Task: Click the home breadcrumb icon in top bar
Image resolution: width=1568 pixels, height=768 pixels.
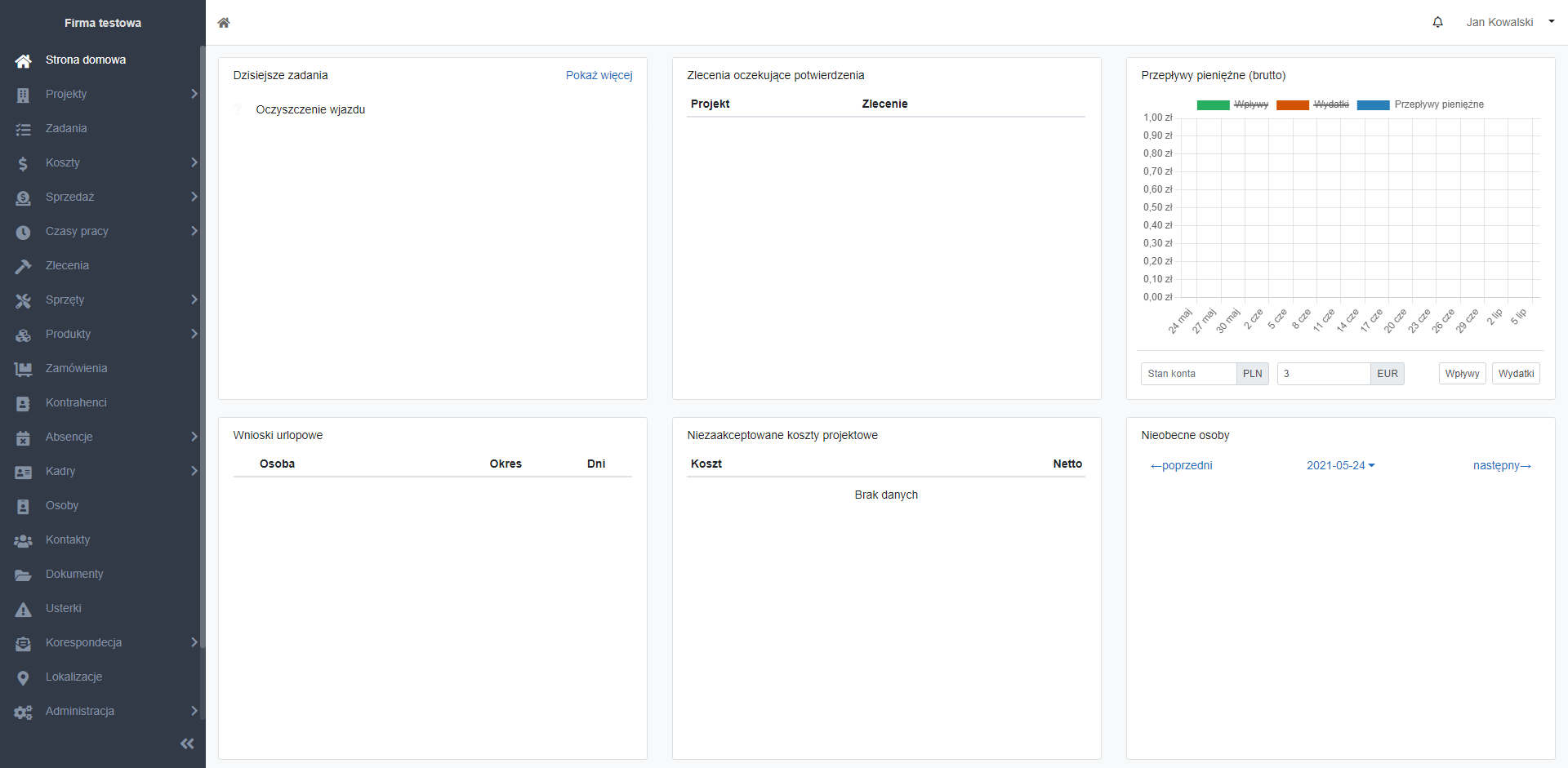Action: coord(224,23)
